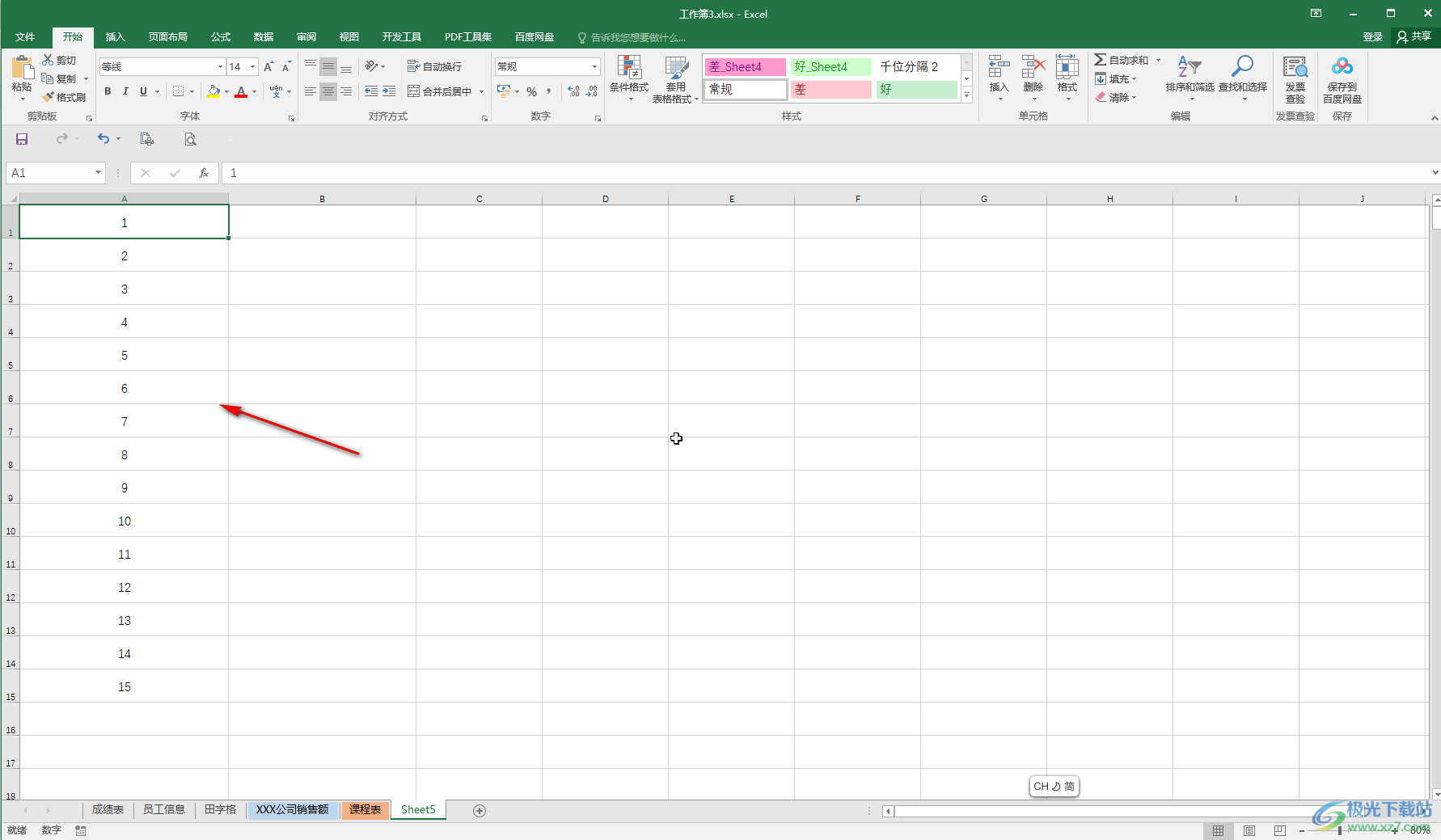Screen dimensions: 1441x840
Task: Click the text orientation icon
Action: tap(372, 66)
